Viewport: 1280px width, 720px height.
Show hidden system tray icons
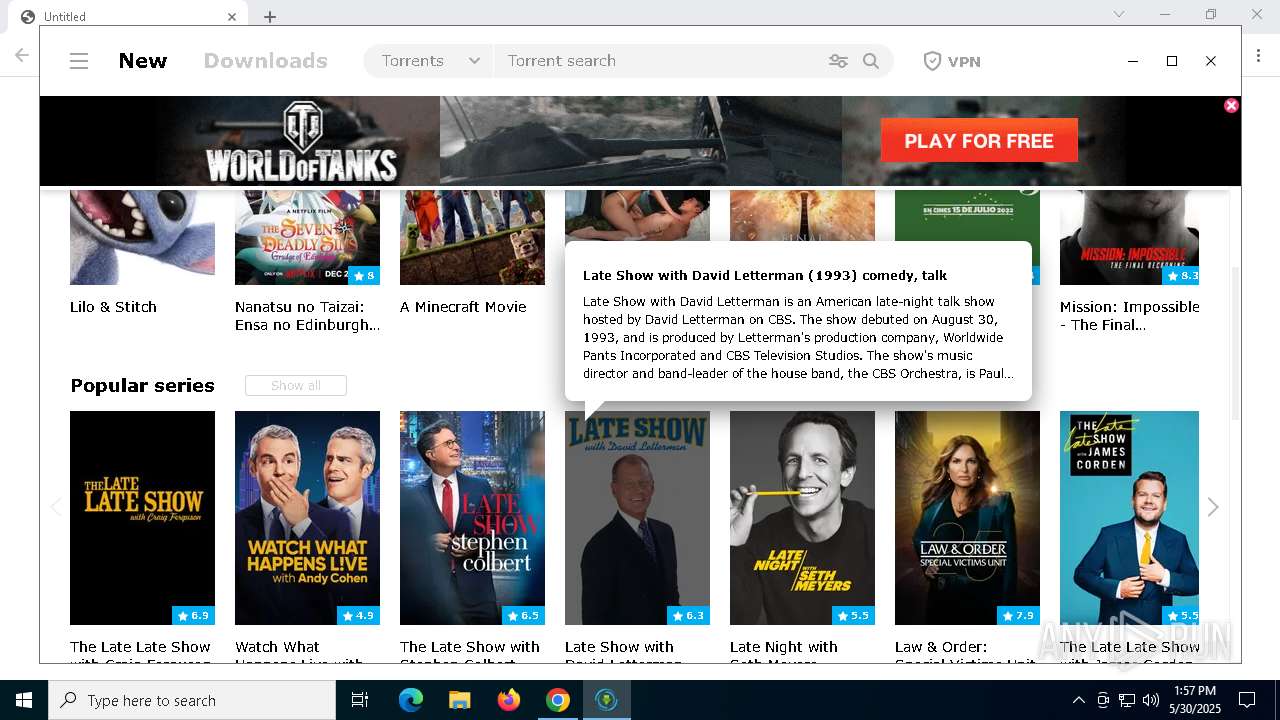[1078, 700]
